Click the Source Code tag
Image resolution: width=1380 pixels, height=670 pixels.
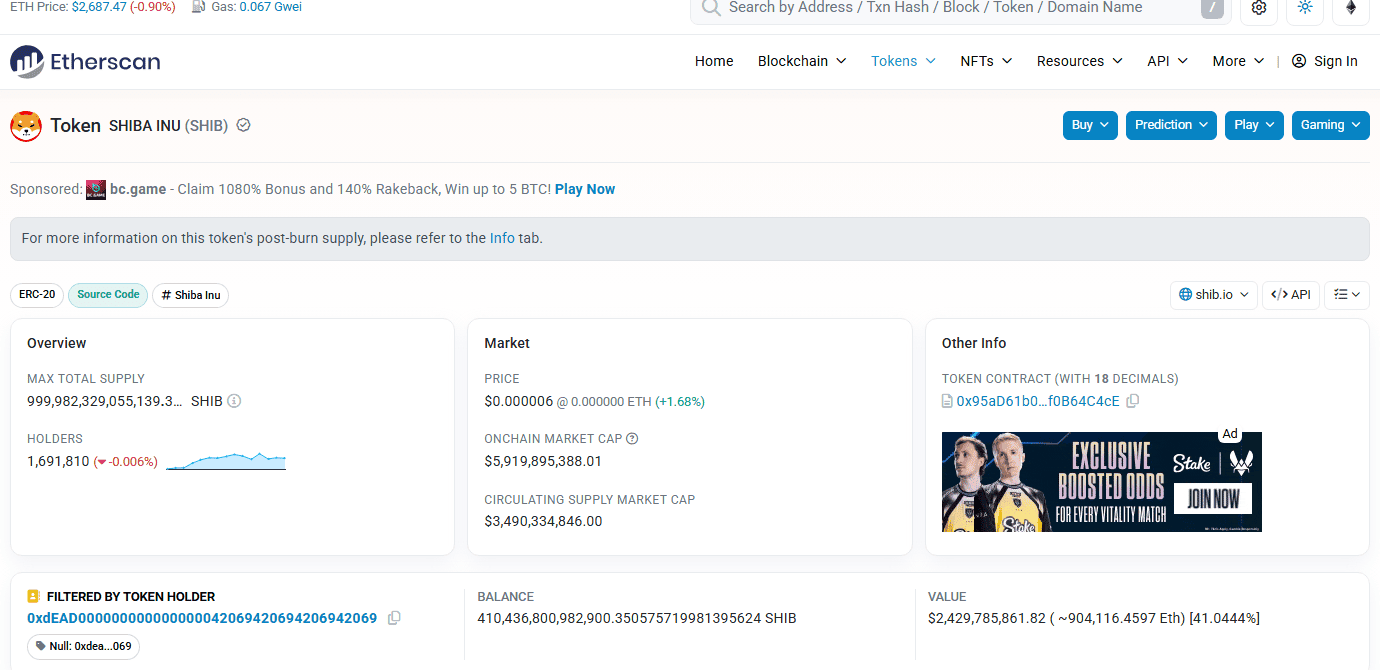pos(108,295)
